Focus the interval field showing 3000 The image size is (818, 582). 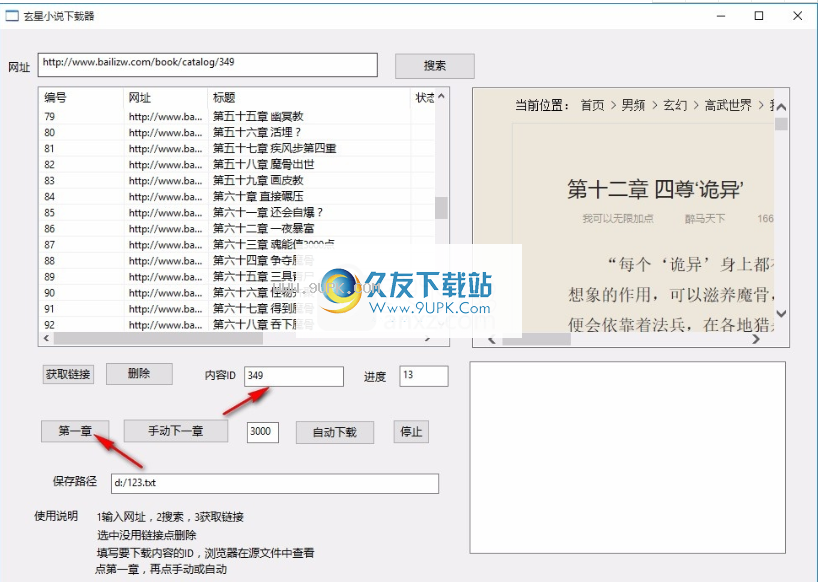click(x=262, y=432)
